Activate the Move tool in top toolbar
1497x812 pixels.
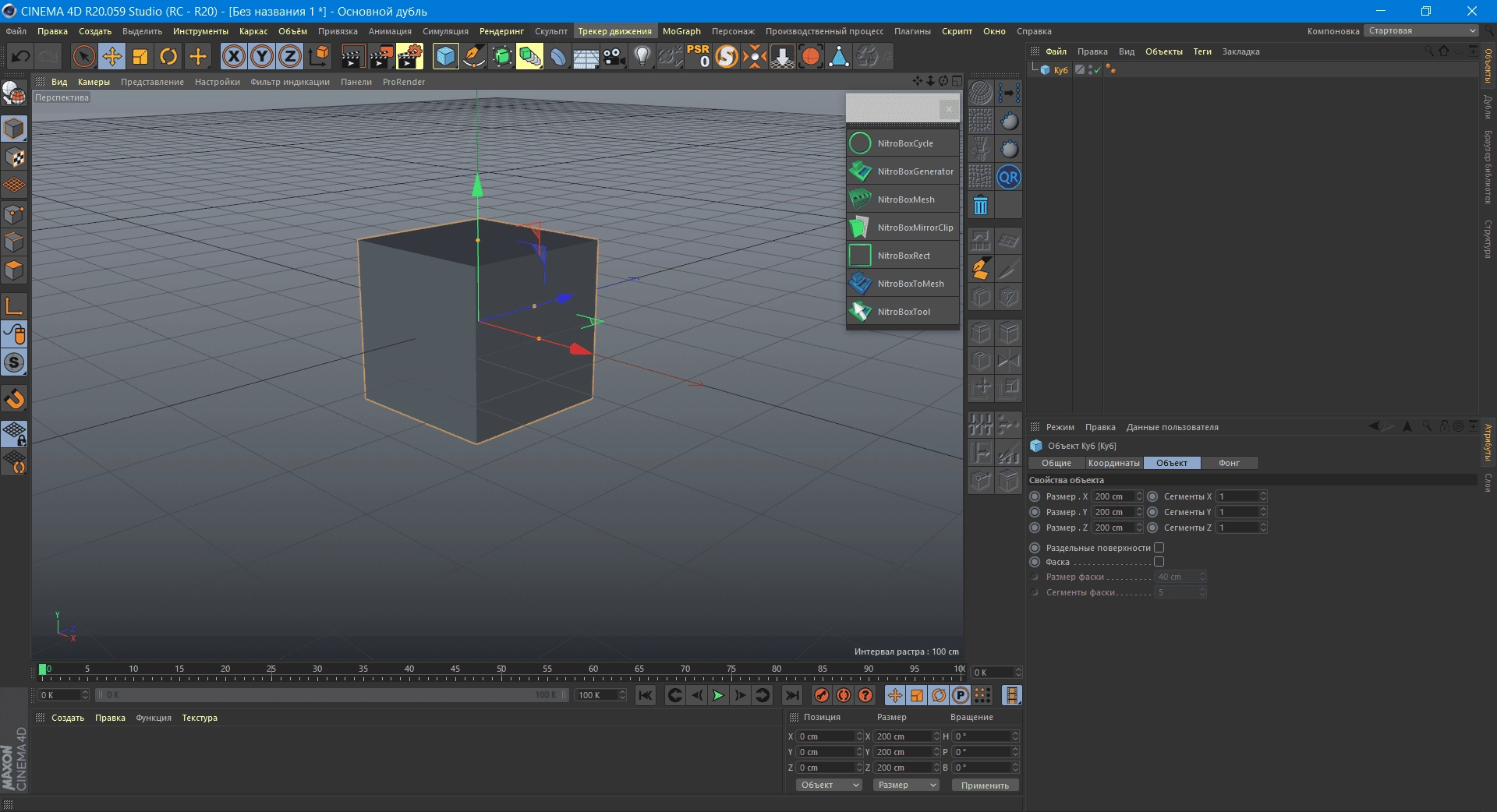pos(112,56)
